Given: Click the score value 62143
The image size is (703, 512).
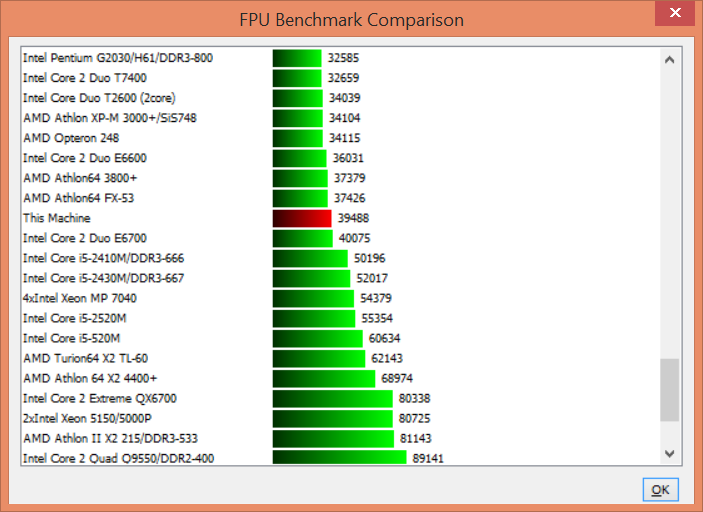Looking at the screenshot, I should tap(387, 358).
